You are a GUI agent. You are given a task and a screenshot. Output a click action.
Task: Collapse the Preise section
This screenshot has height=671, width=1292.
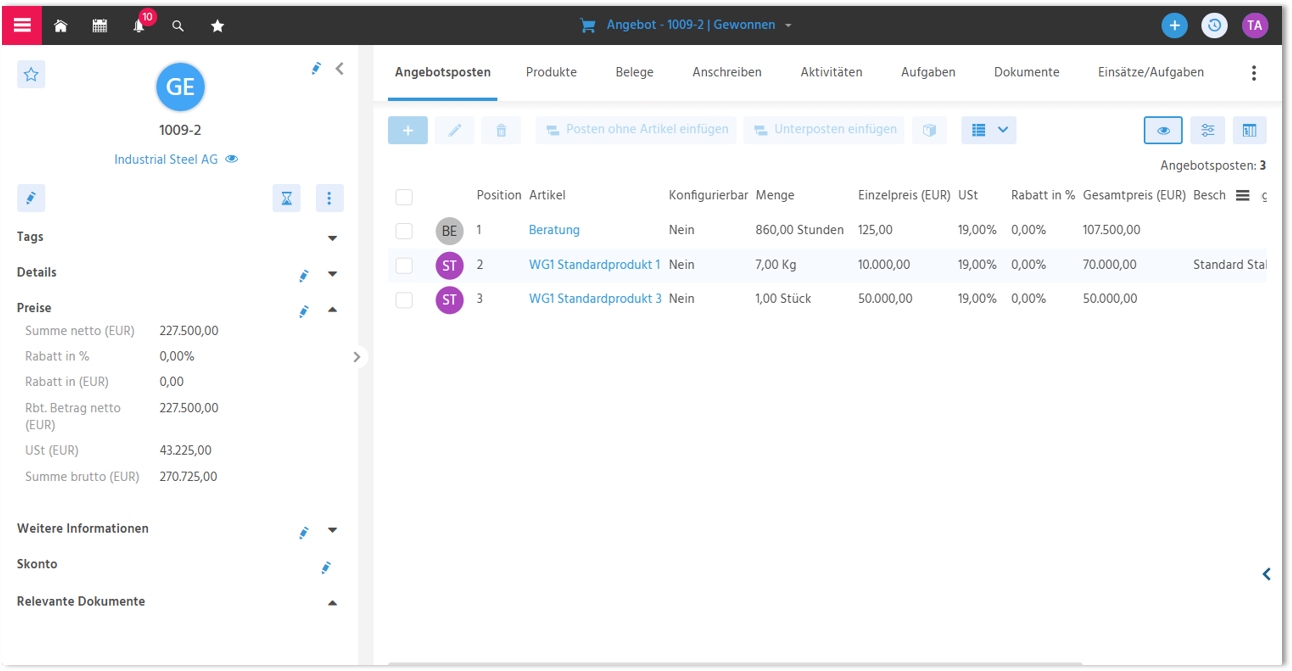pyautogui.click(x=333, y=310)
